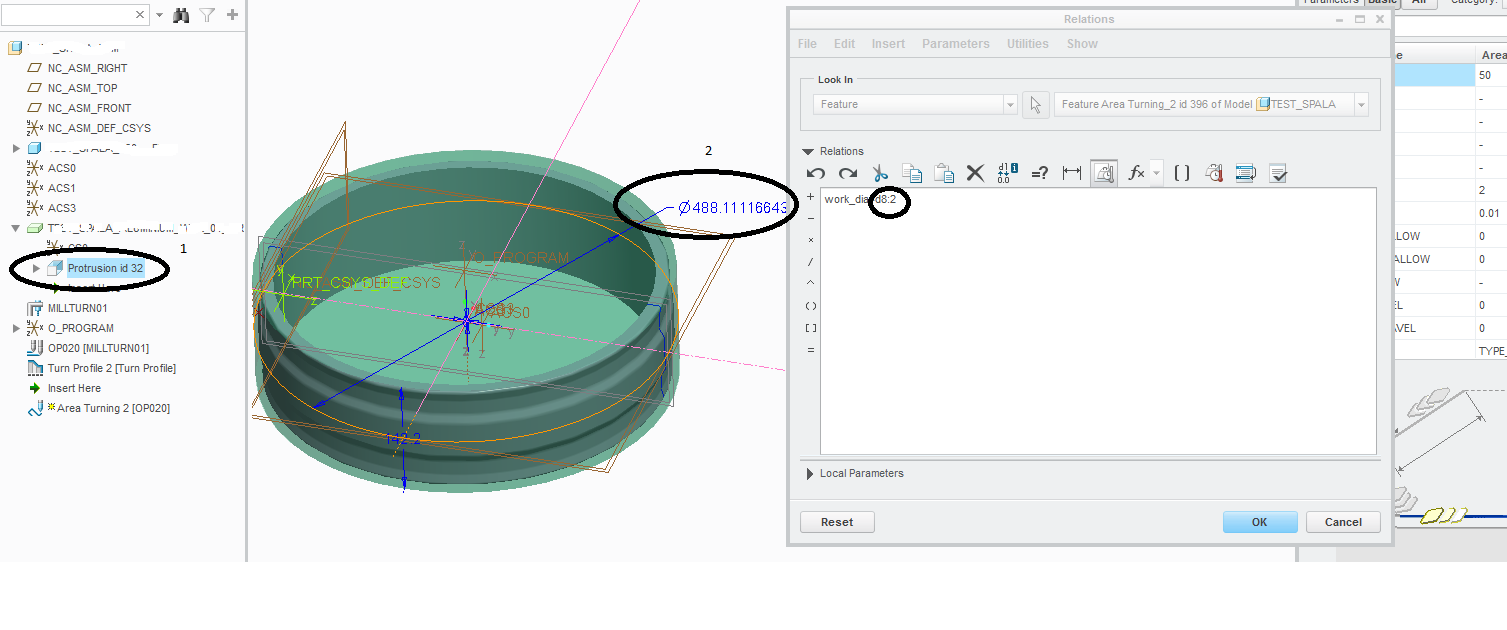
Task: Open the dropdown arrow next to fx
Action: [1156, 173]
